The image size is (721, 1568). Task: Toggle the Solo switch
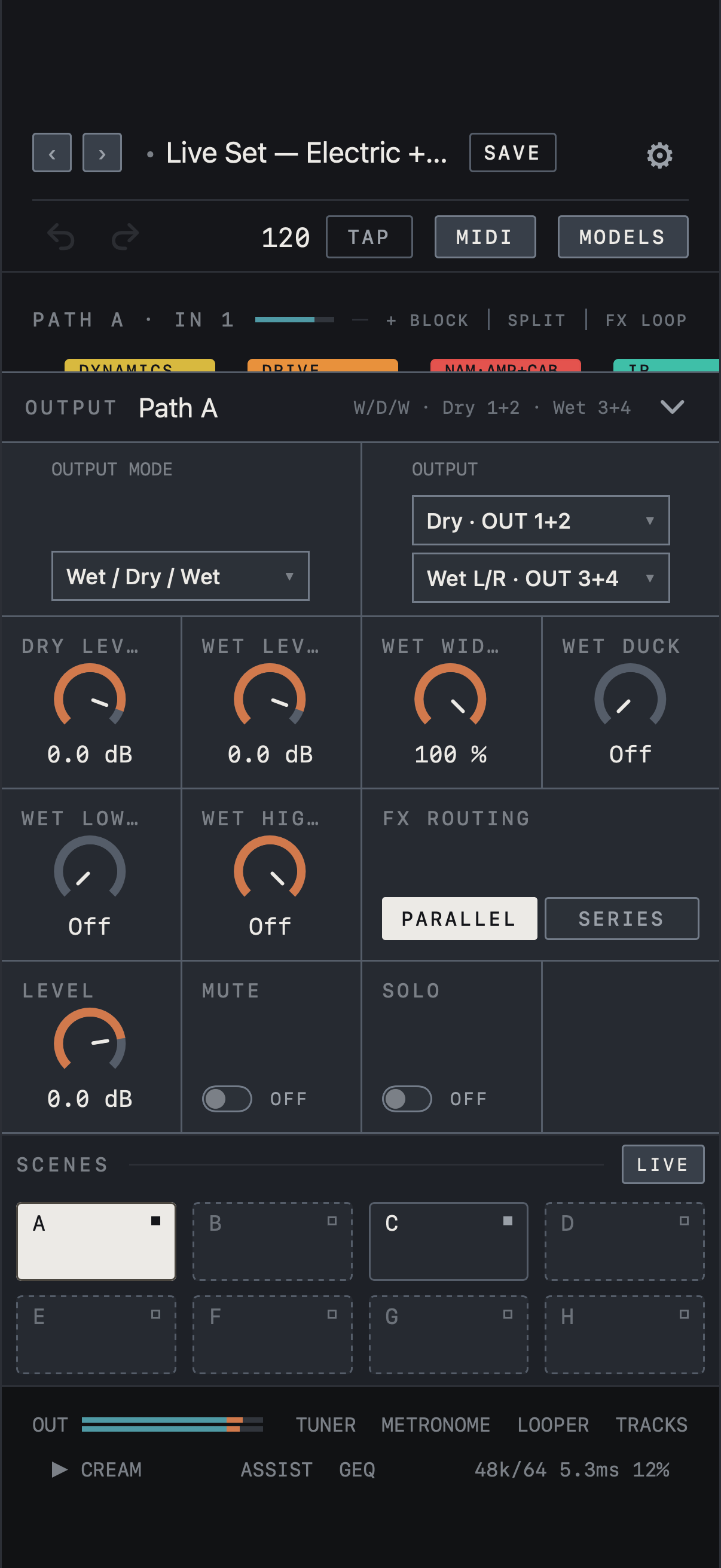[x=407, y=1099]
